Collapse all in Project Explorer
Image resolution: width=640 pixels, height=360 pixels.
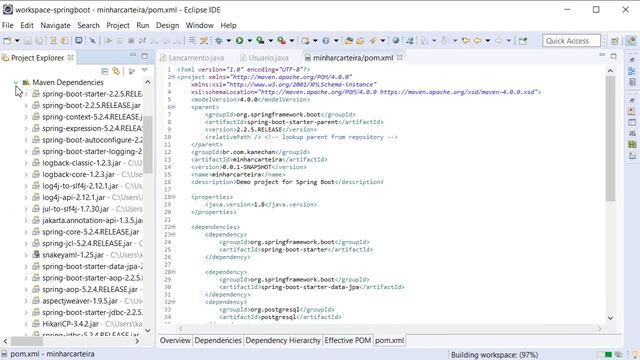(104, 71)
